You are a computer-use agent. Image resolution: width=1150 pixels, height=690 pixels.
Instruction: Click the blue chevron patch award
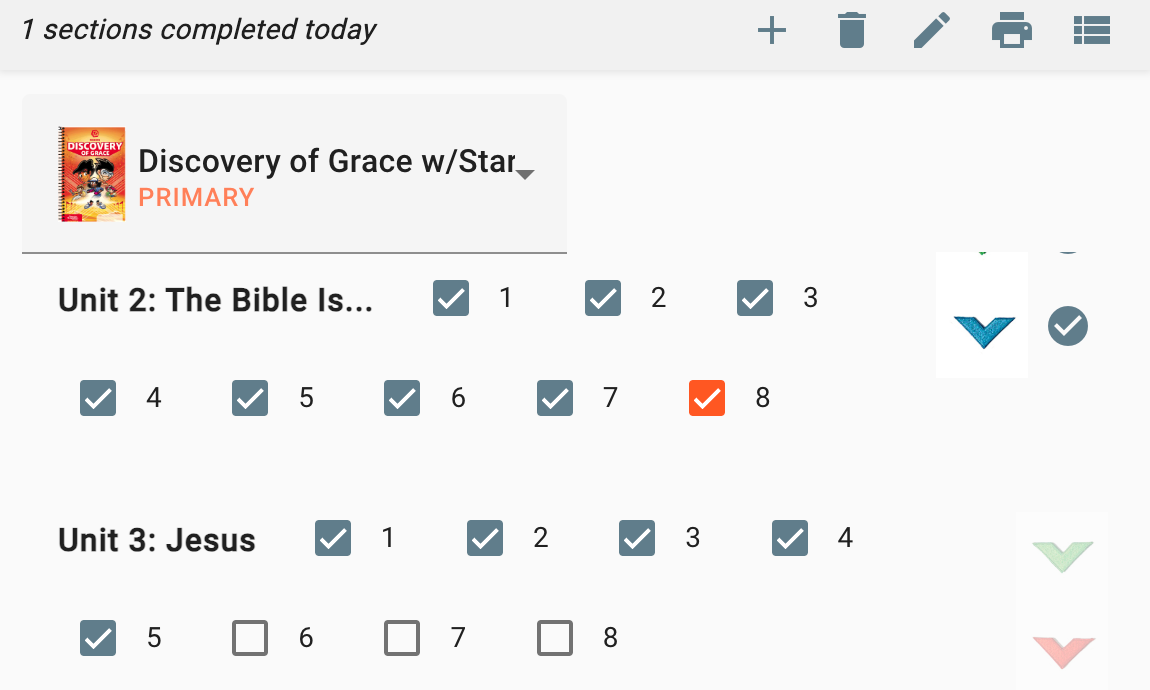(x=983, y=331)
